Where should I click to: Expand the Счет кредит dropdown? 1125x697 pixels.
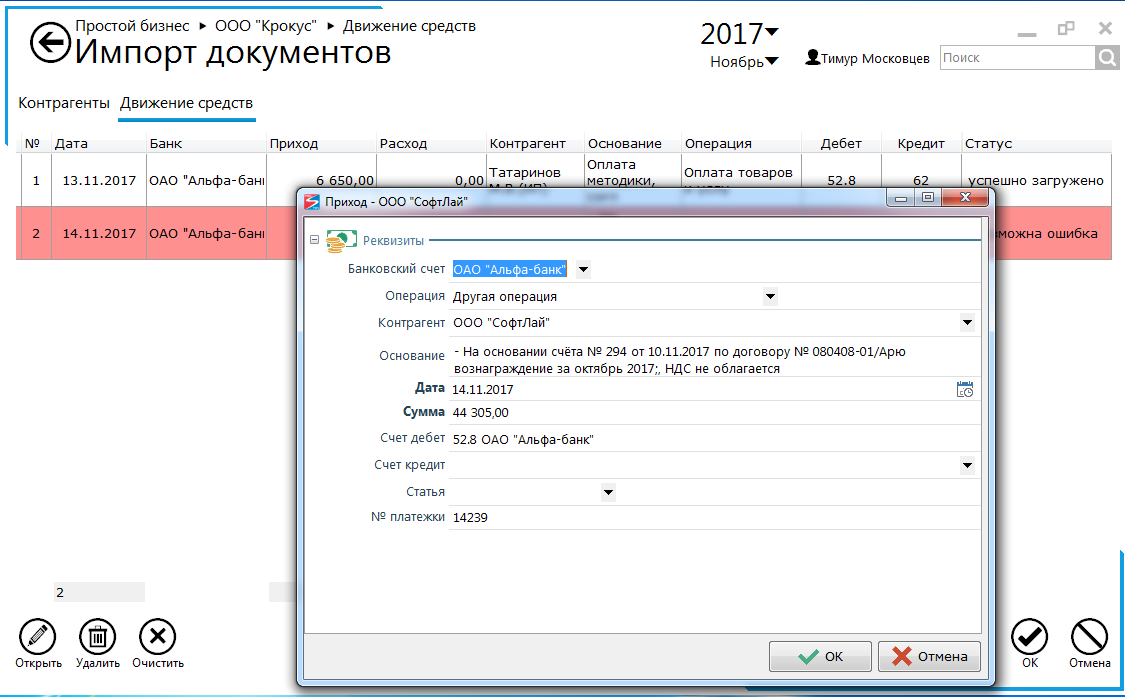[x=967, y=465]
